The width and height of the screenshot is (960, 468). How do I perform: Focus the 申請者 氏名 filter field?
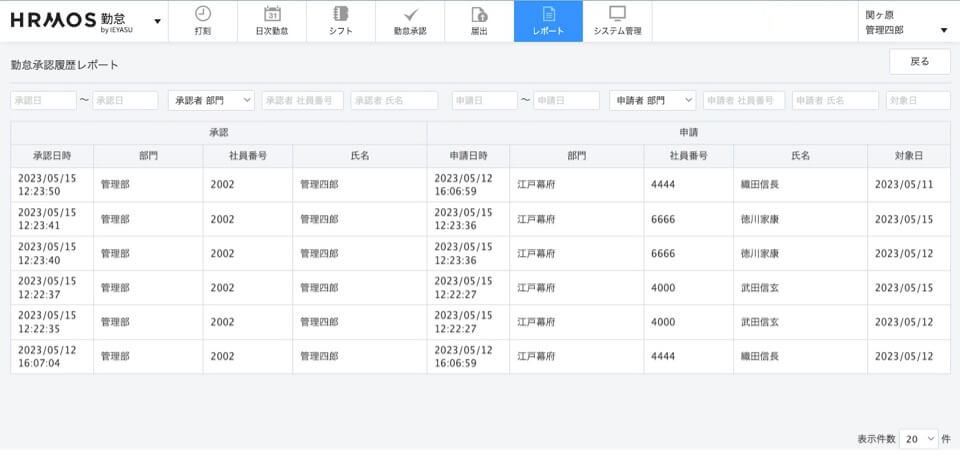tap(835, 101)
